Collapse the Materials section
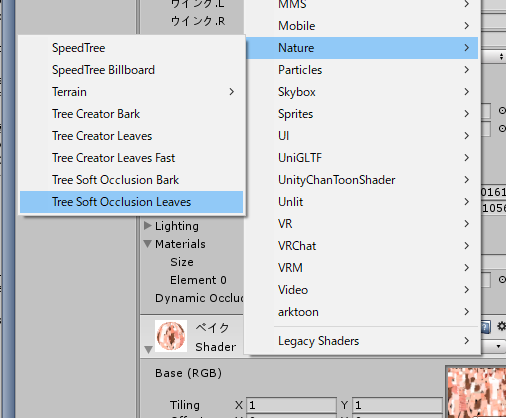The image size is (506, 418). 148,244
